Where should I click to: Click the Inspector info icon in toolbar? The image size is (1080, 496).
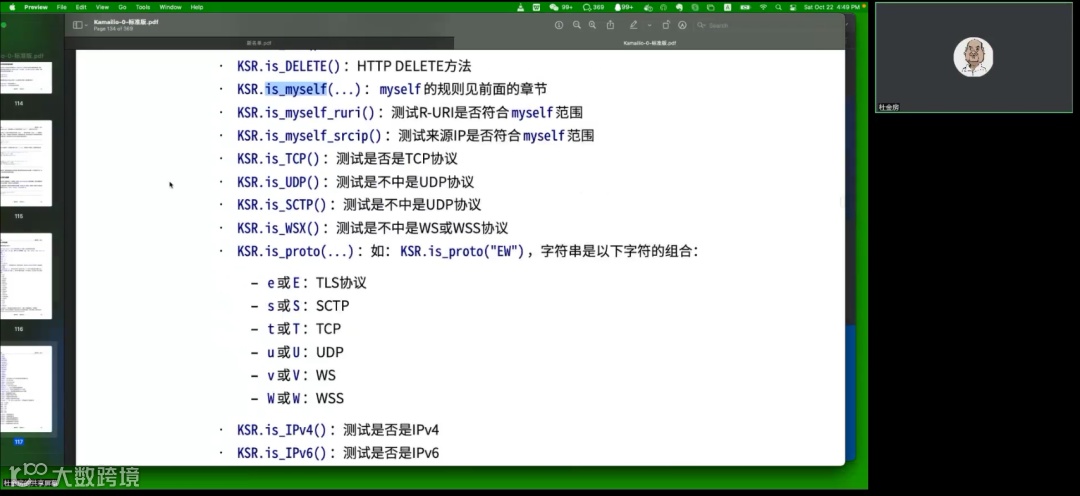pyautogui.click(x=559, y=25)
